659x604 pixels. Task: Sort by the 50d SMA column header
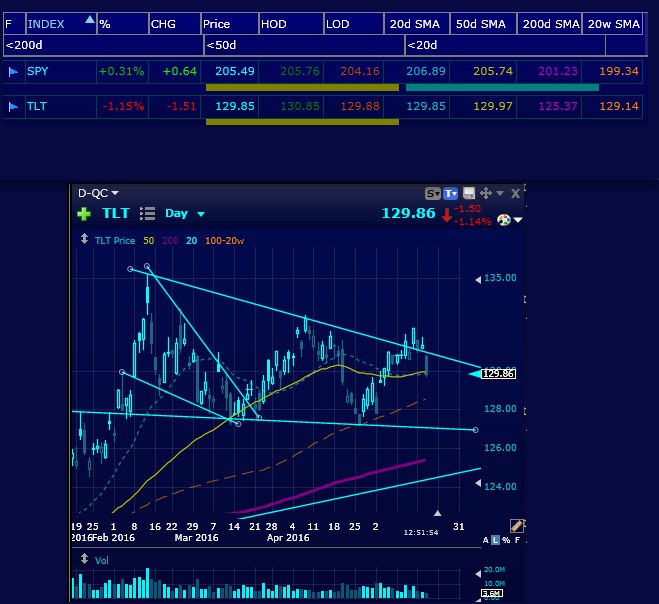[483, 24]
